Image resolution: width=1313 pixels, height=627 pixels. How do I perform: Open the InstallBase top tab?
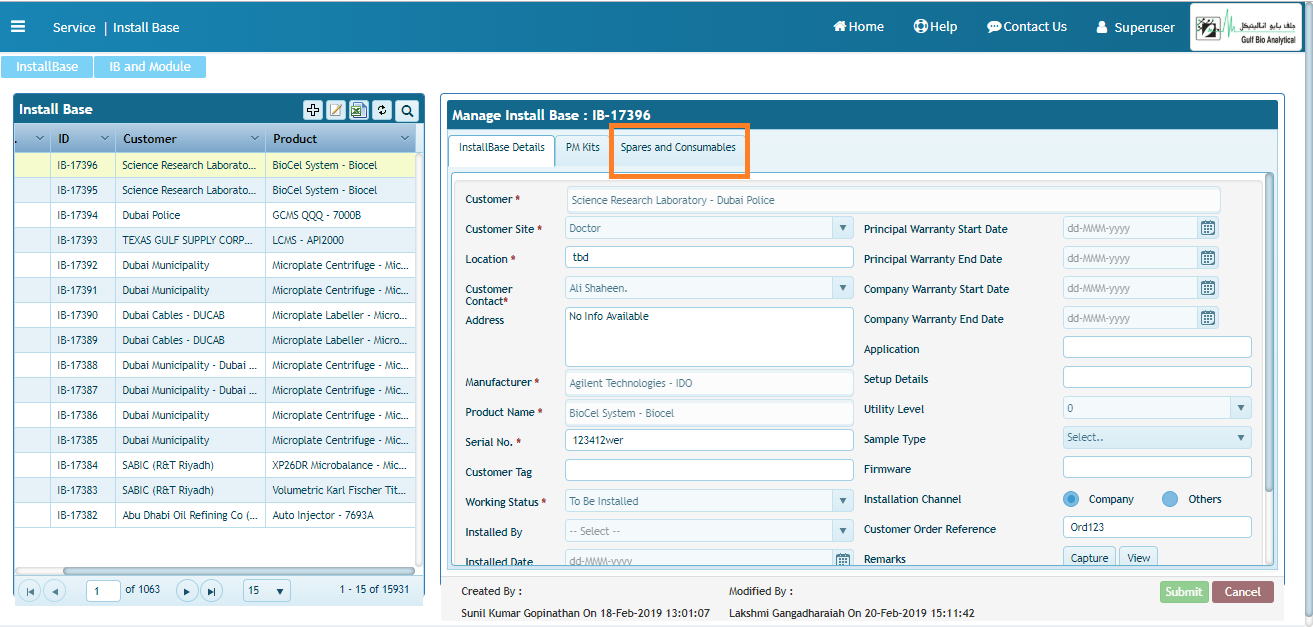(47, 67)
